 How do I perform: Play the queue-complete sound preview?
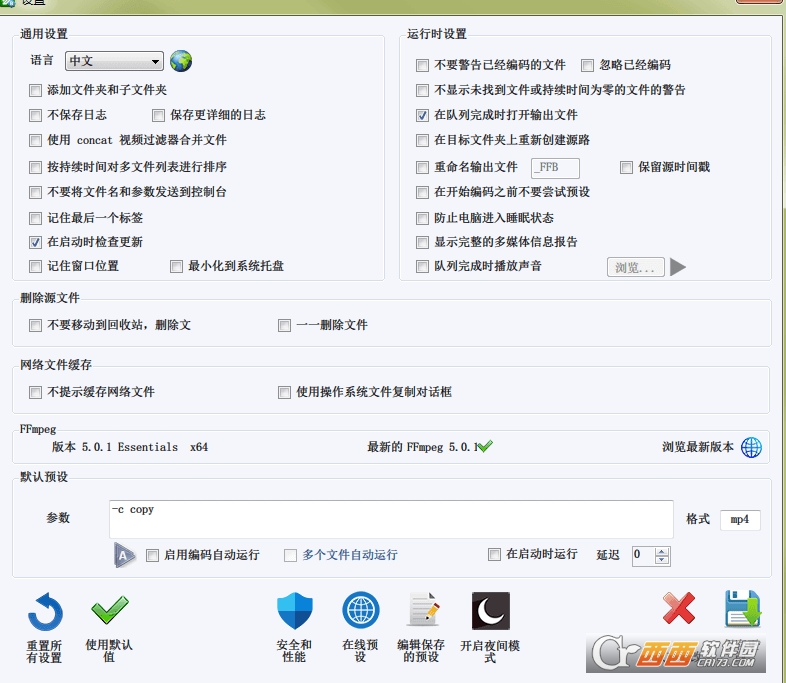678,267
